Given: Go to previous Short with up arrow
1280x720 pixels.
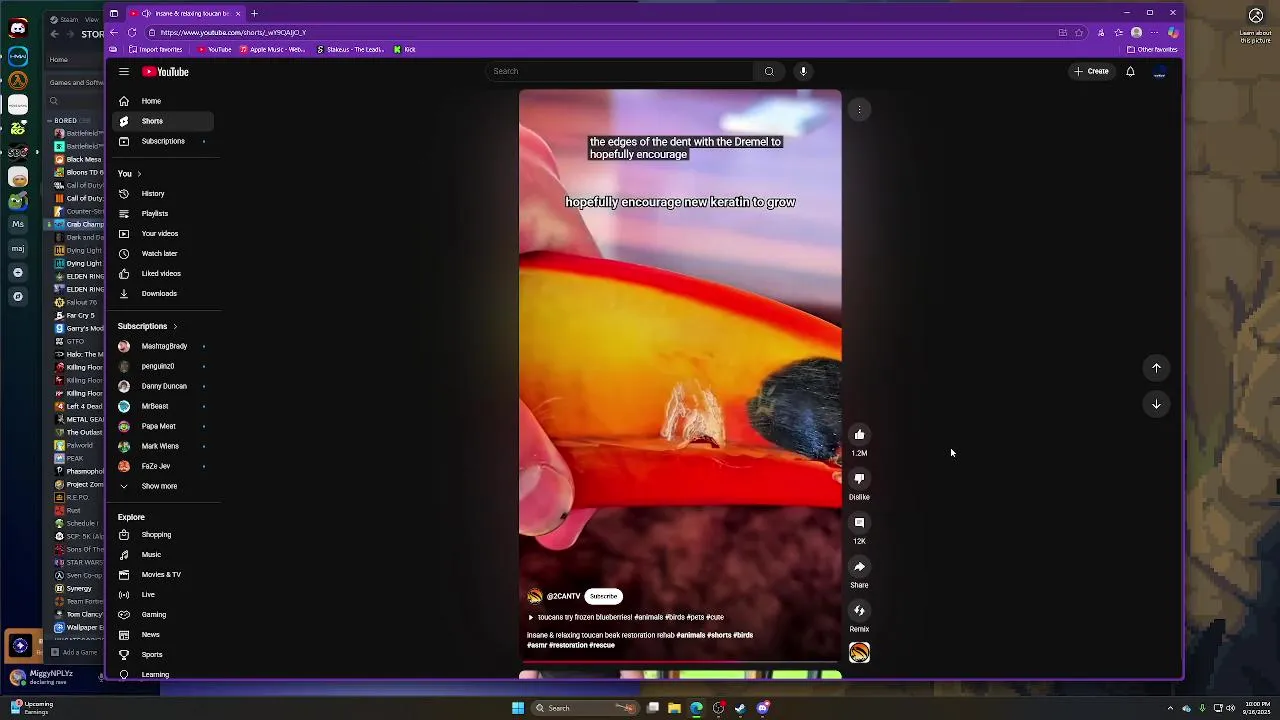Looking at the screenshot, I should click(x=1156, y=368).
